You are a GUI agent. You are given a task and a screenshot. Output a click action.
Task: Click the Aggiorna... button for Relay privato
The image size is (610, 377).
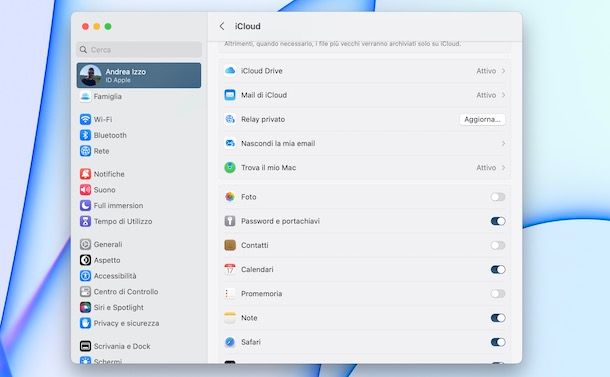(x=482, y=119)
